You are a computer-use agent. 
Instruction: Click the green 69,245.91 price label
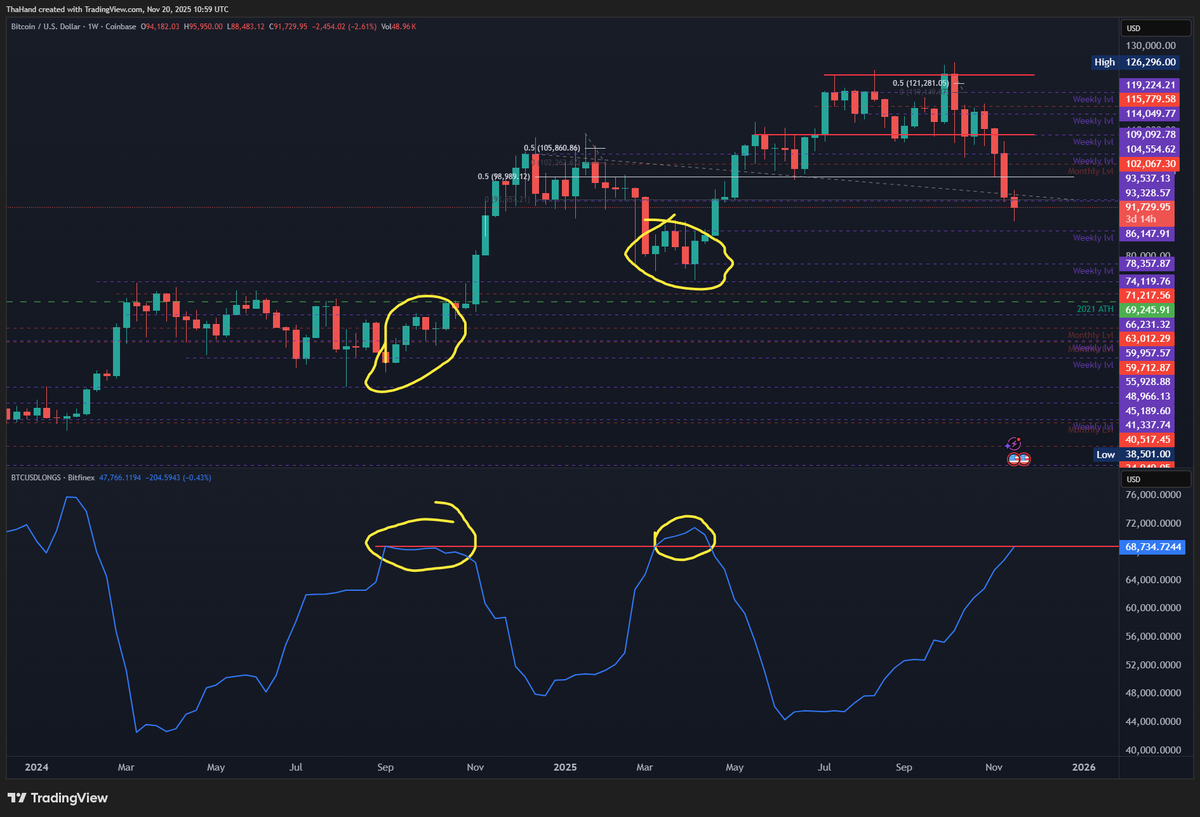pyautogui.click(x=1148, y=310)
